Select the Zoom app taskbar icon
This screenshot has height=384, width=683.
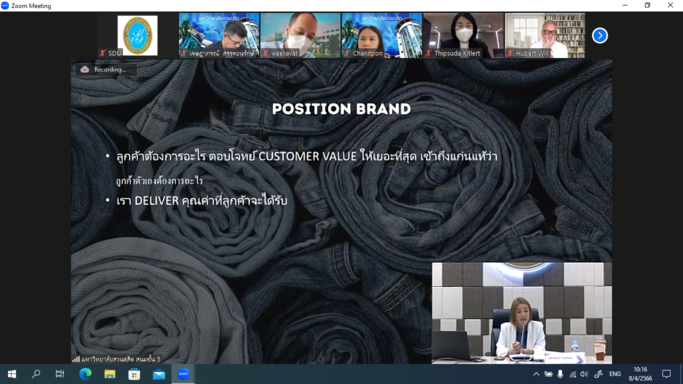(x=183, y=374)
